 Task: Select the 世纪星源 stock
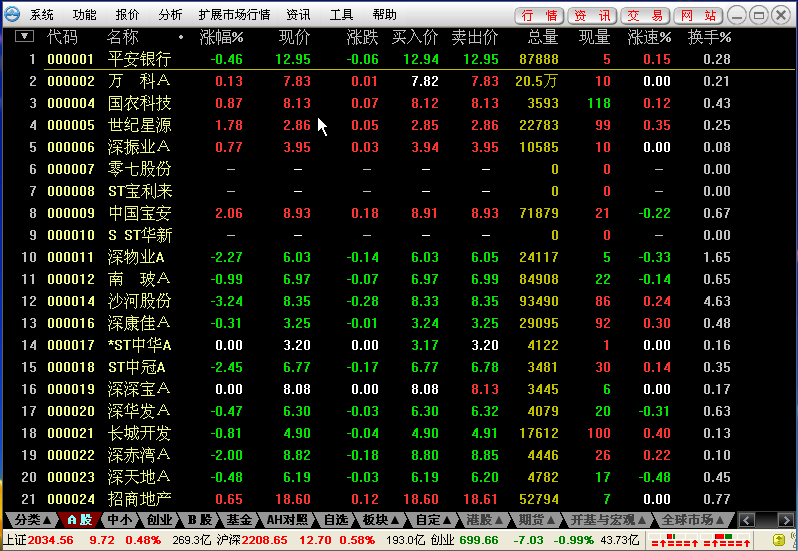pyautogui.click(x=399, y=125)
